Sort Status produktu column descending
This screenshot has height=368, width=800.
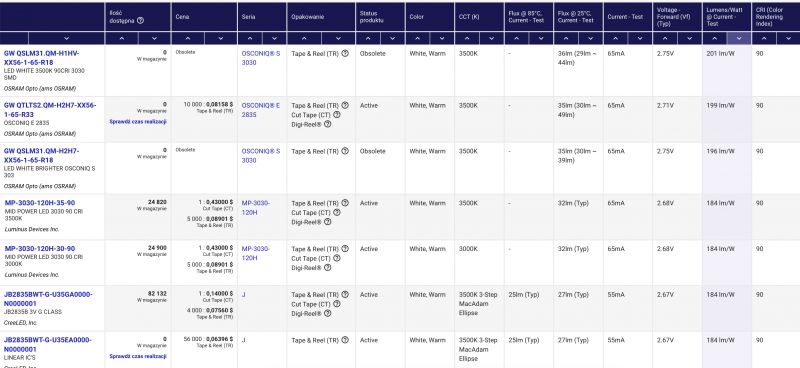[392, 38]
